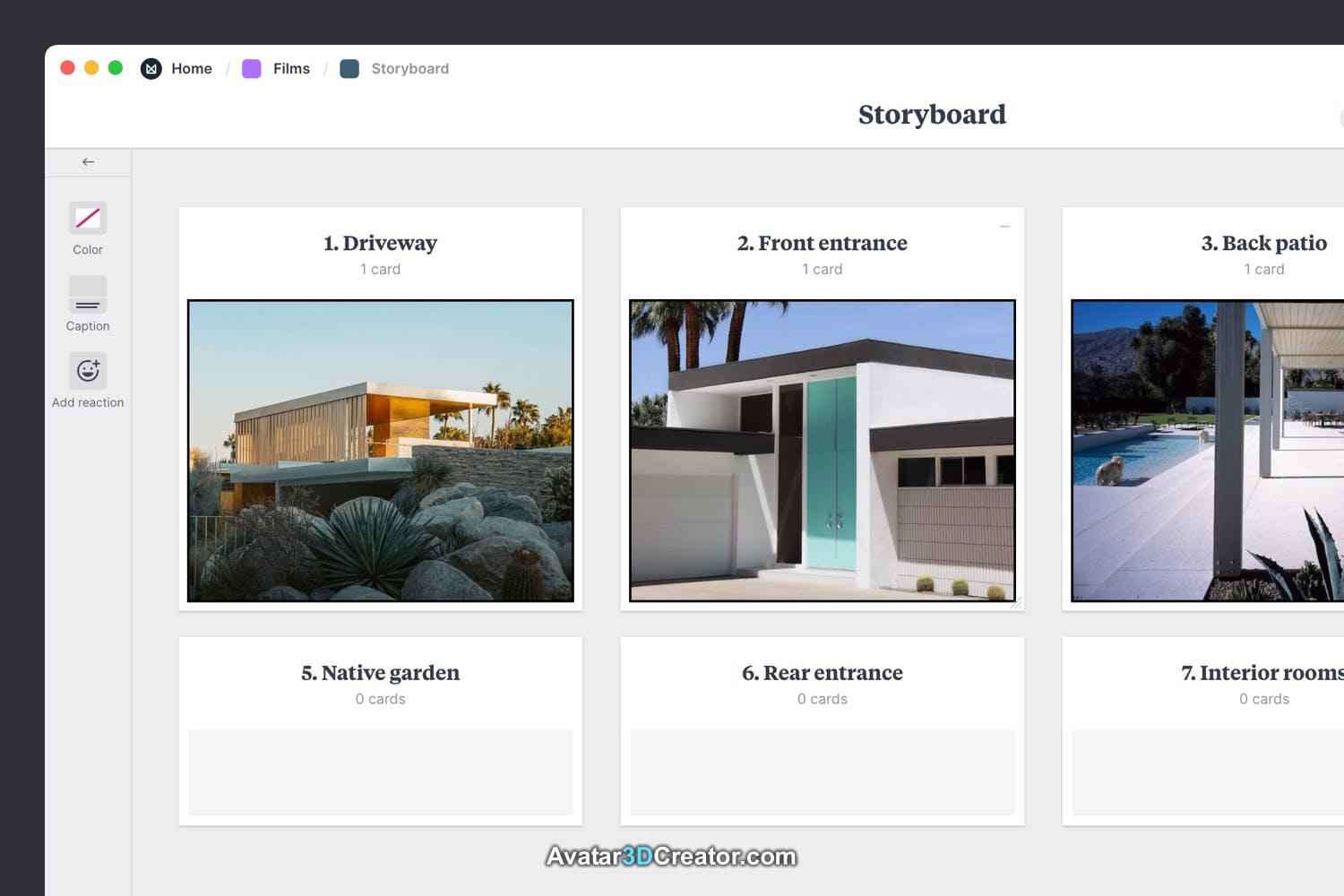Open the Films board in breadcrumb

[x=291, y=68]
